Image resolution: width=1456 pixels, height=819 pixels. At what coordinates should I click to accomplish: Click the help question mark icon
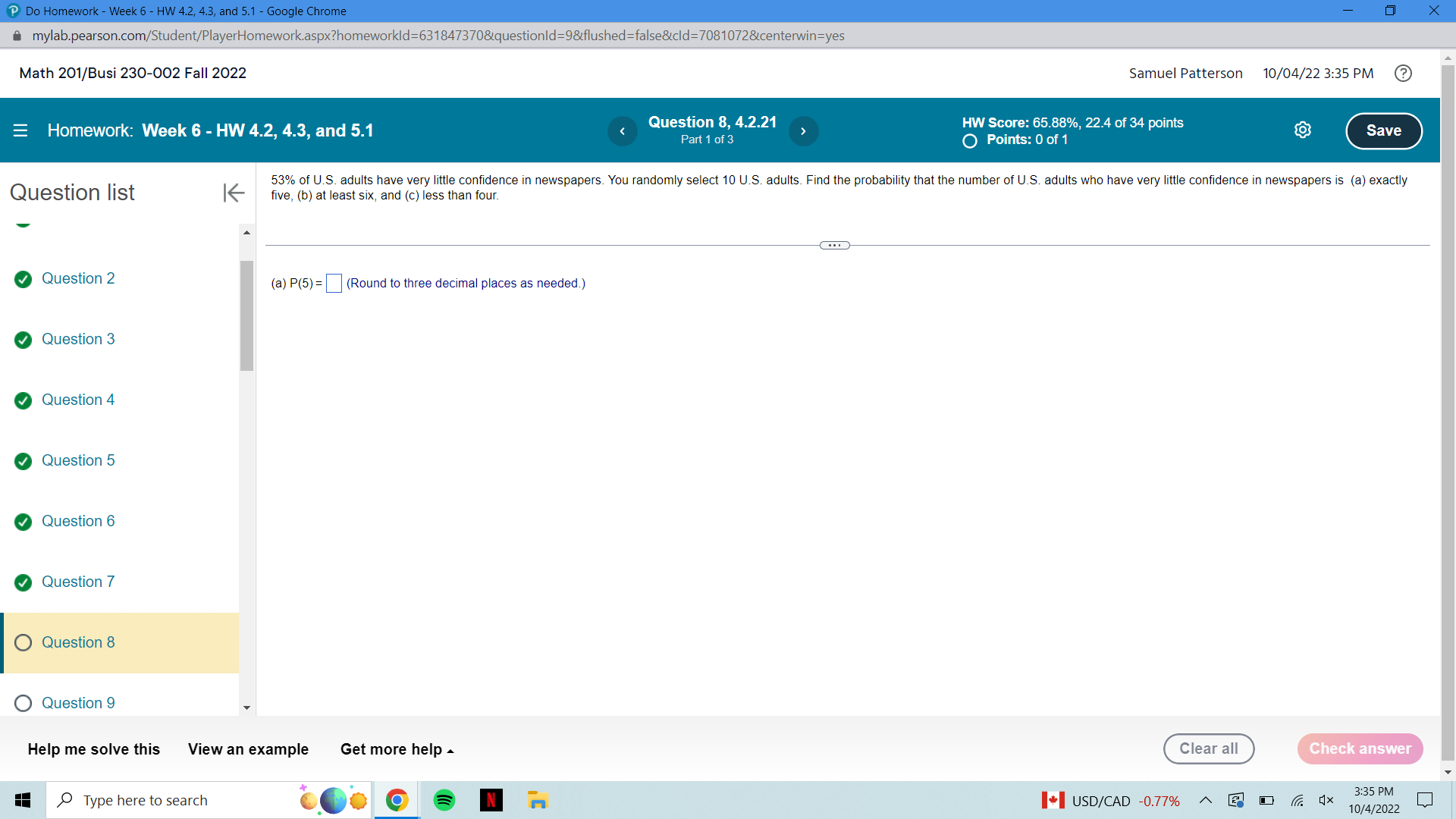tap(1403, 74)
